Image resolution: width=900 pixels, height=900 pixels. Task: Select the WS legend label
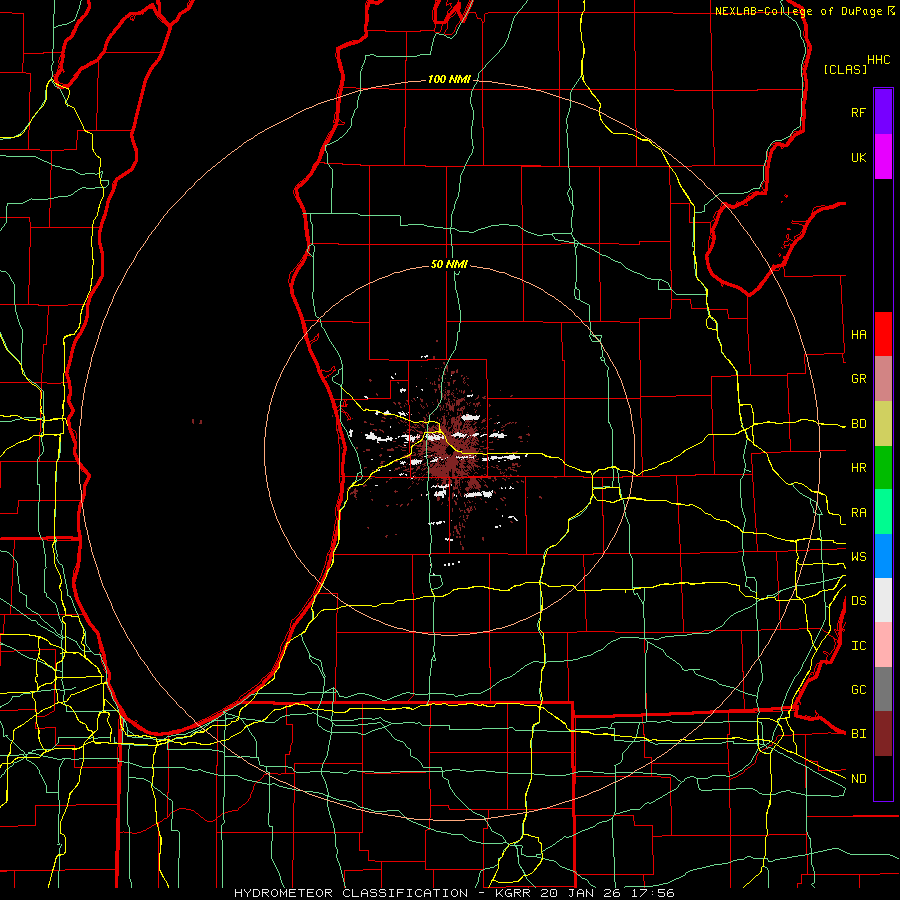tap(858, 557)
